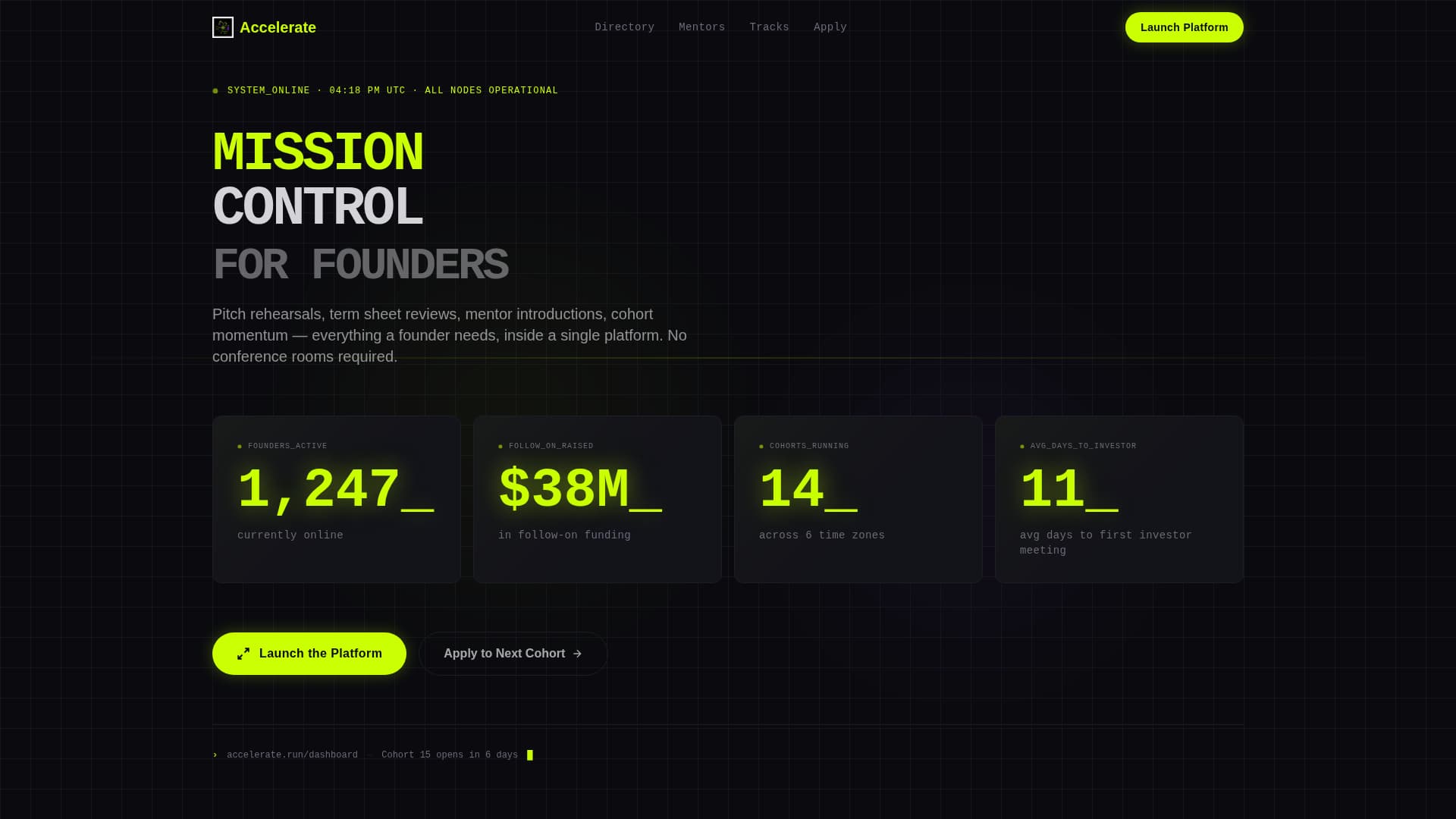Click the dot beside AVG_DAYS_TO_INVESTOR label
The image size is (1456, 819).
(1023, 447)
